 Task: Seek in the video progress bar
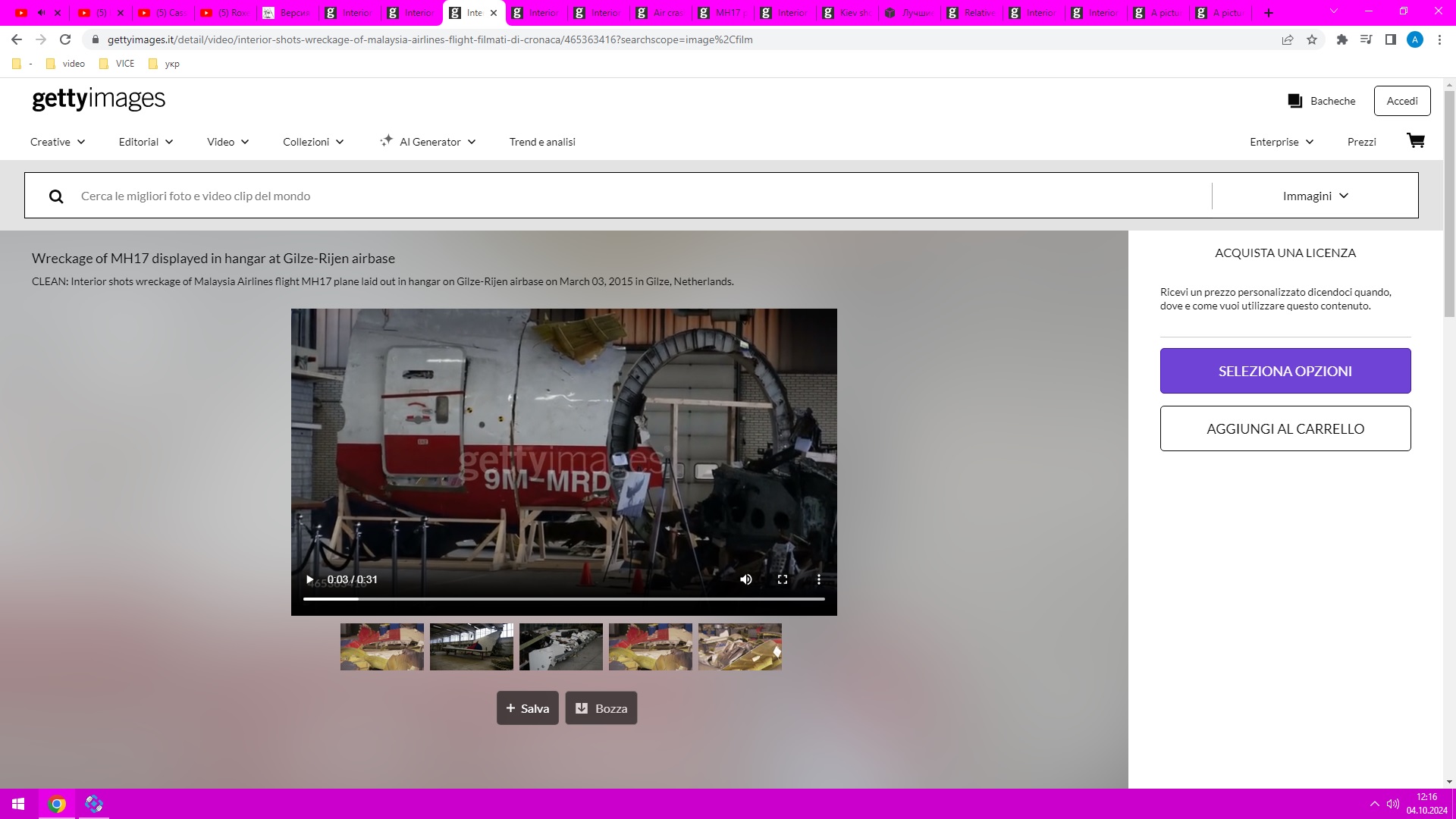pos(564,599)
